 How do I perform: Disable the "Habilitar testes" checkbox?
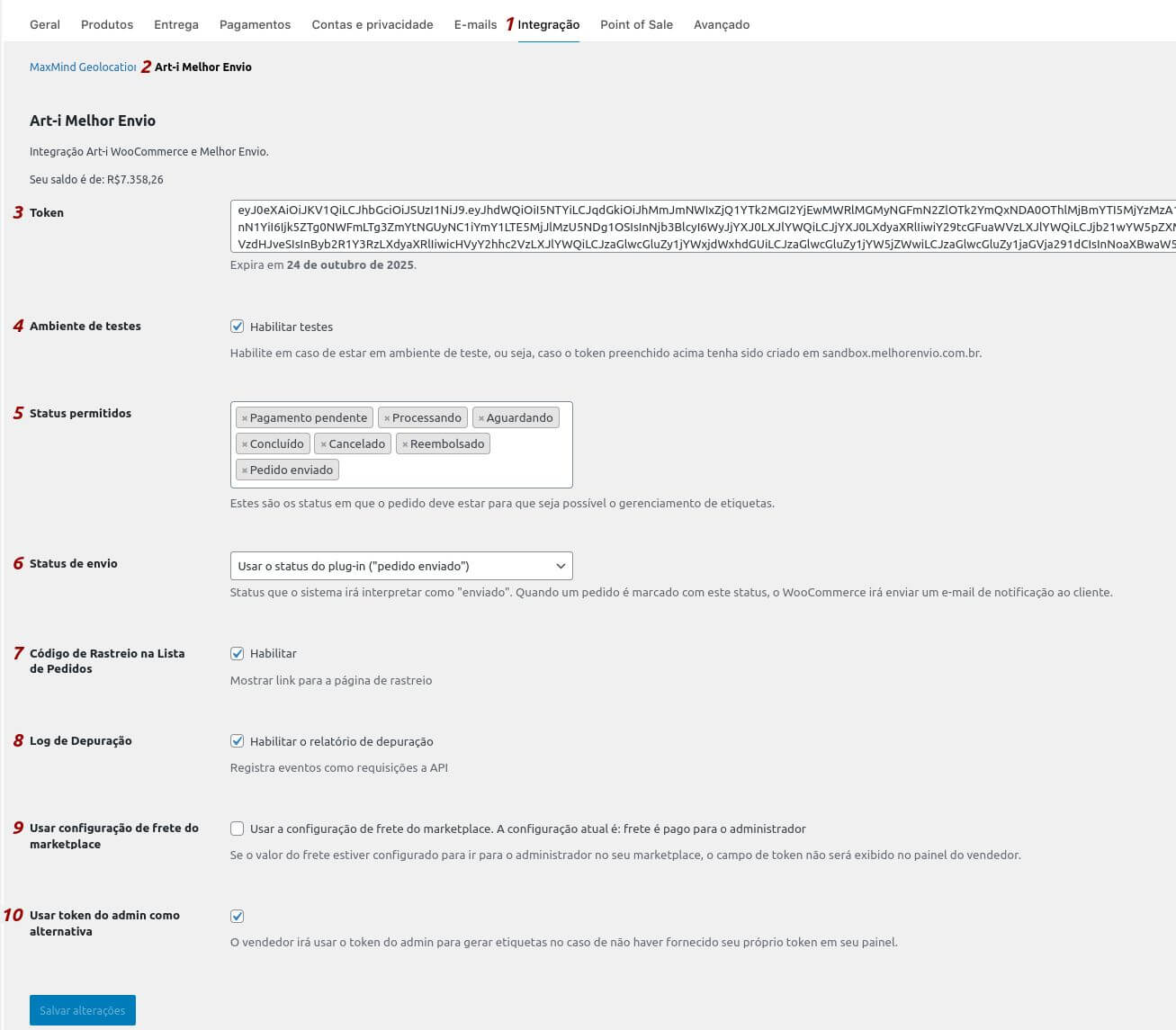pos(237,327)
